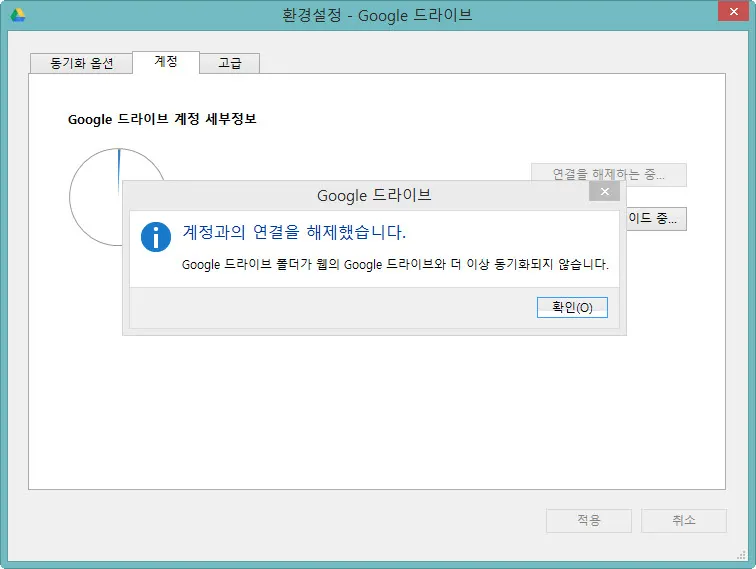Click the 확인(O) button in the dialog

pyautogui.click(x=572, y=307)
